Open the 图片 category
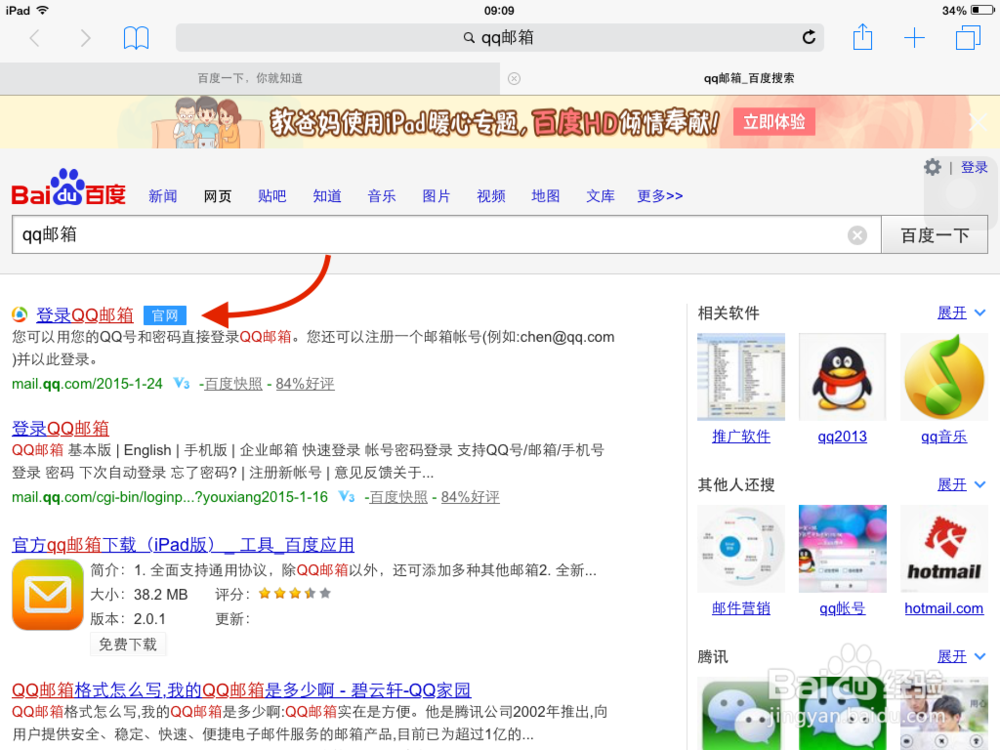The width and height of the screenshot is (1000, 750). [437, 196]
